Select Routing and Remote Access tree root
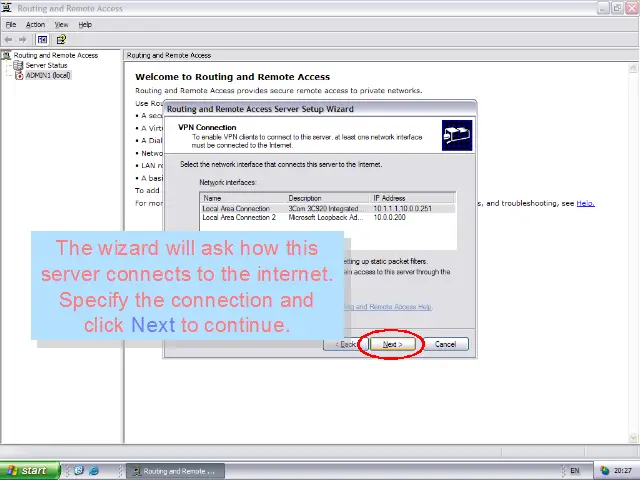640x480 pixels. 56,56
